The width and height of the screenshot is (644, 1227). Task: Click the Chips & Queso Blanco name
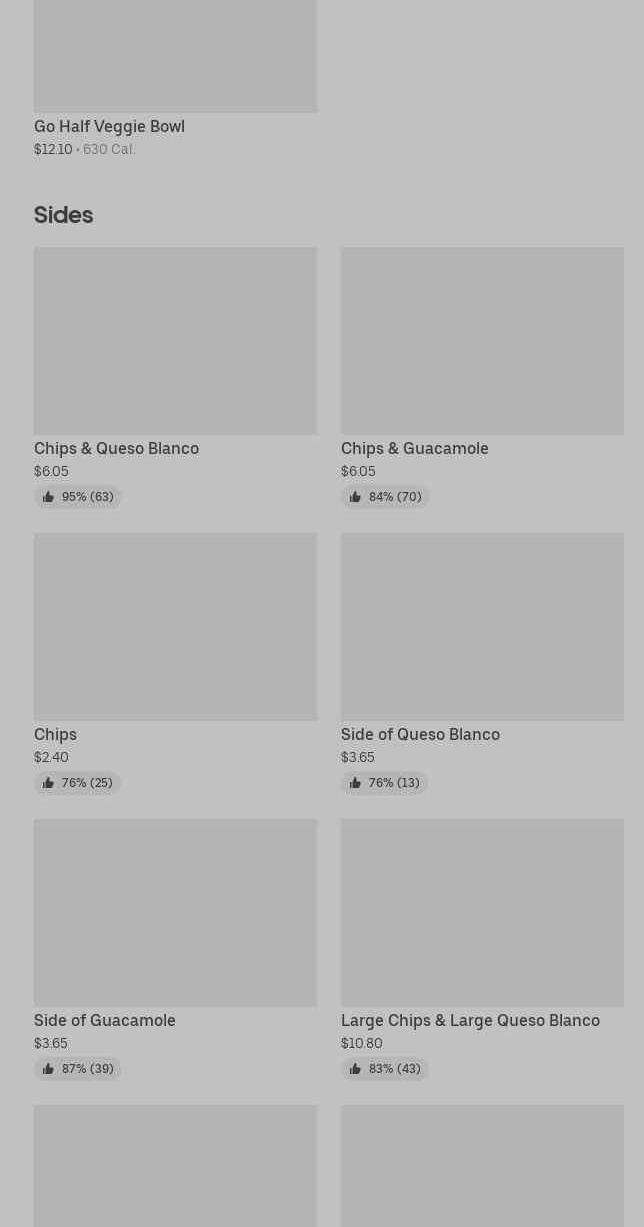116,448
